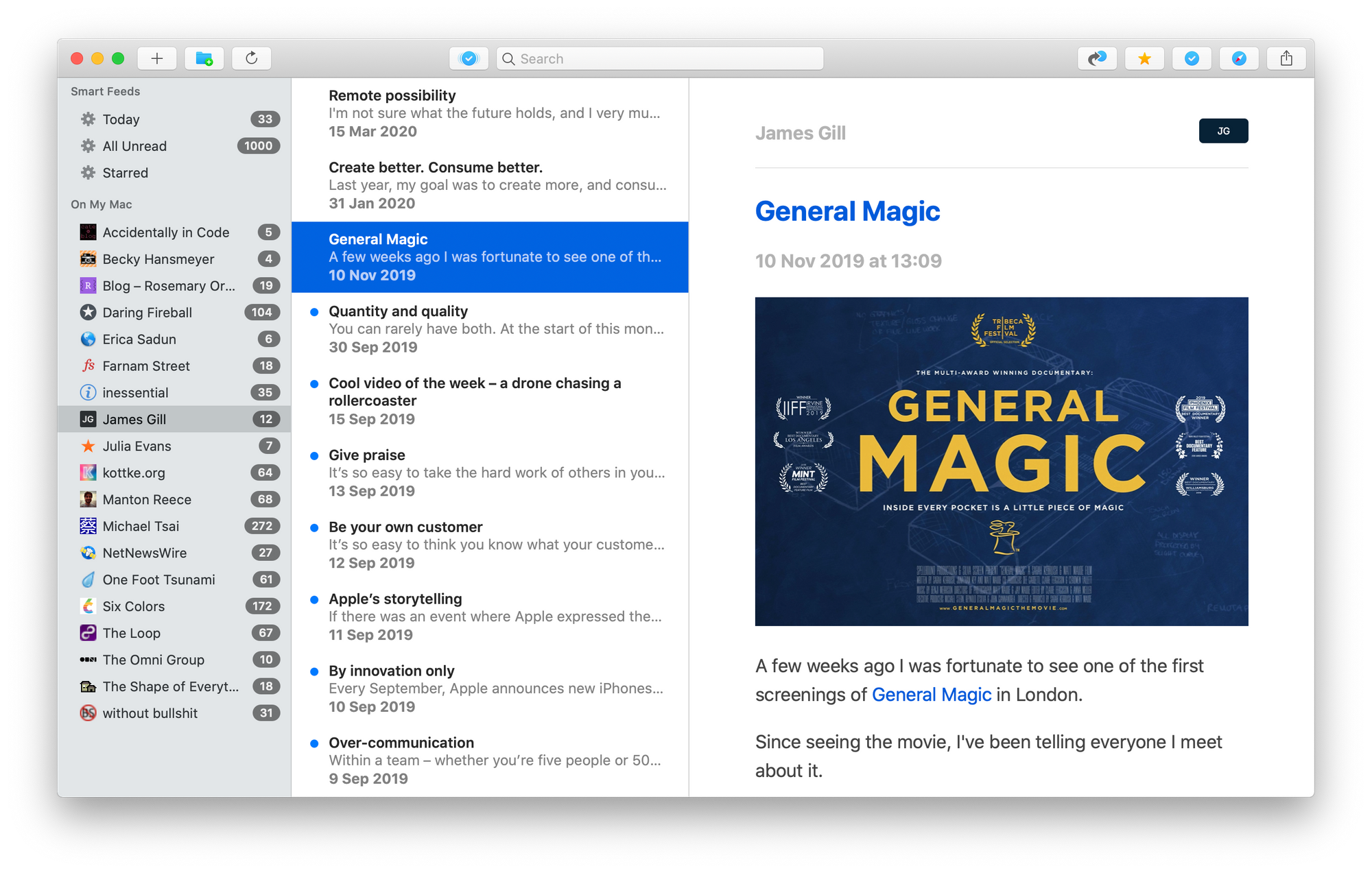Toggle the read/unread checkmark button

coord(1192,59)
